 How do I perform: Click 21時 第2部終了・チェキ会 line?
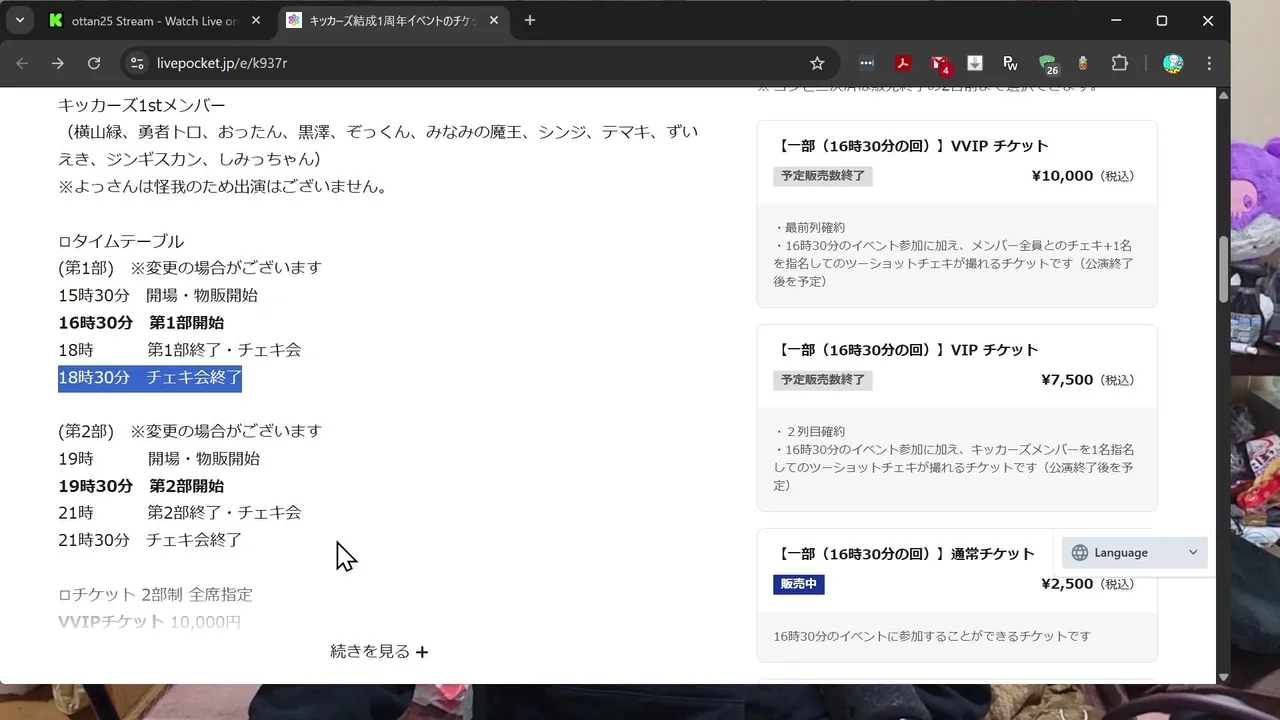tap(180, 513)
